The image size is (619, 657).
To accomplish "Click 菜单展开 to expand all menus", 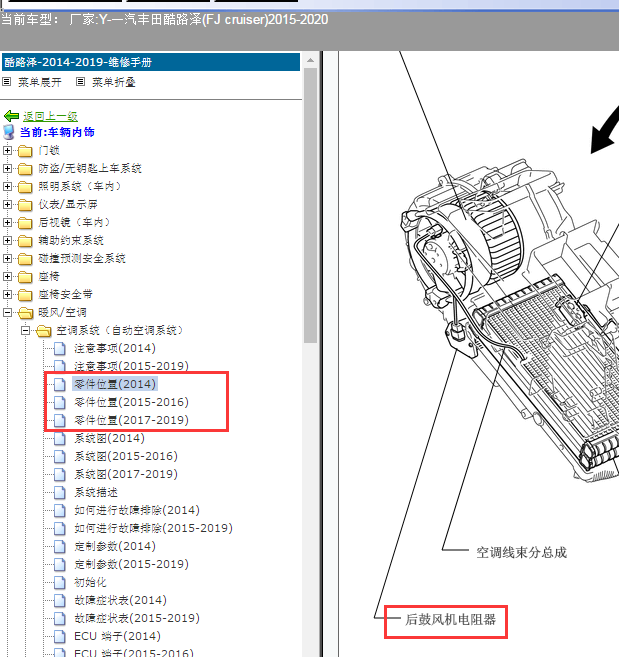I will [x=40, y=82].
